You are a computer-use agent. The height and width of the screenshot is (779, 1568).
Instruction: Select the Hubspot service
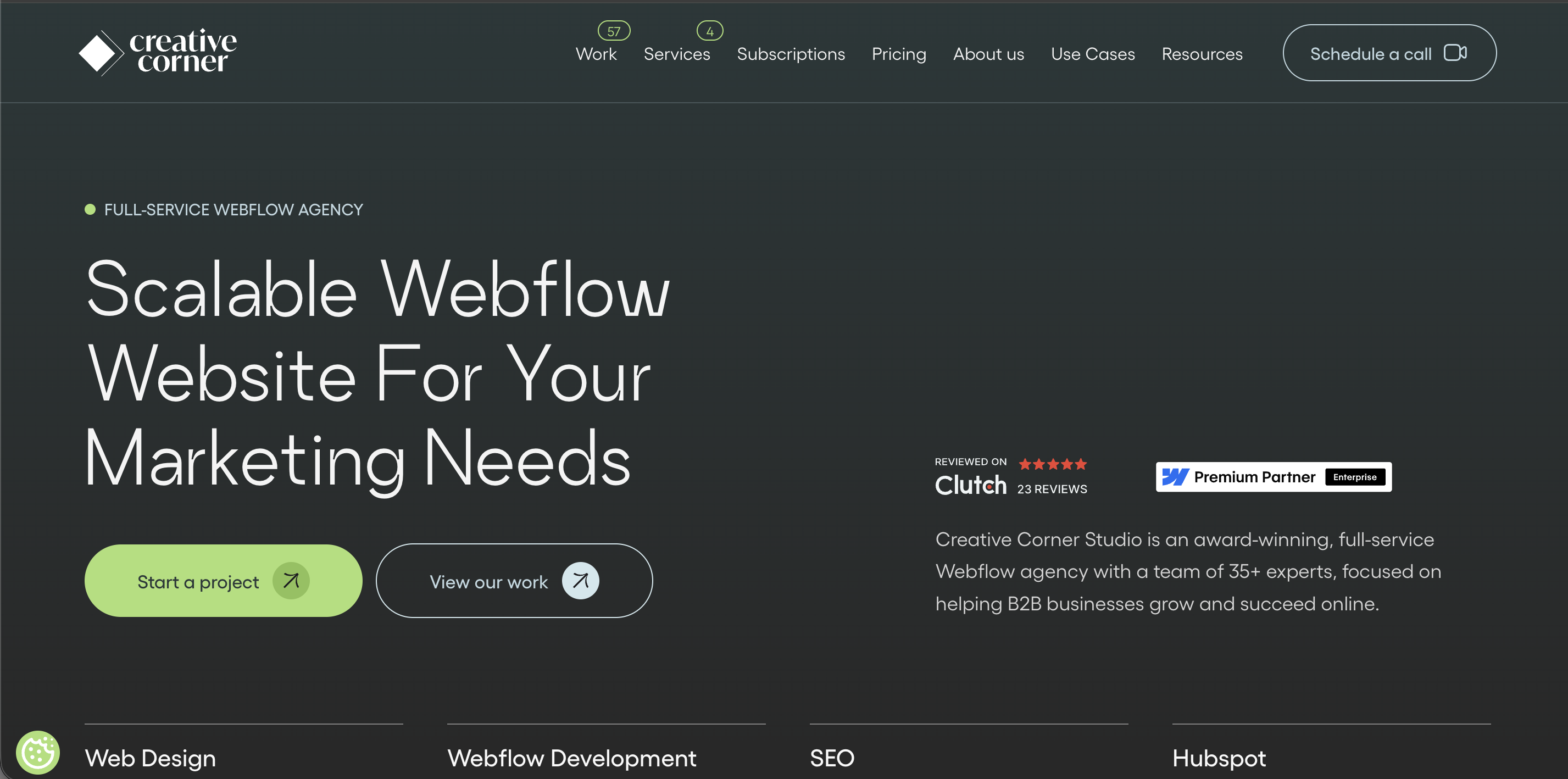pyautogui.click(x=1219, y=758)
